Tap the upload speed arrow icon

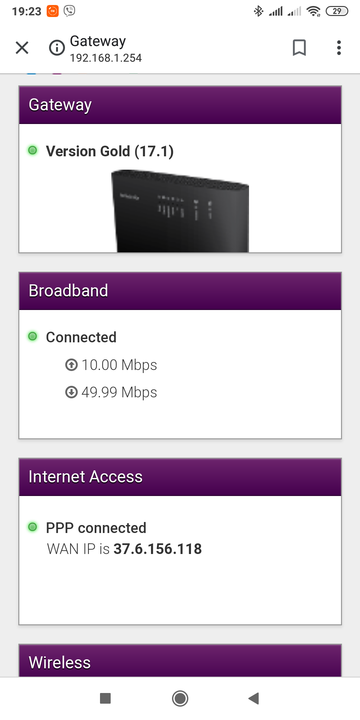tap(71, 365)
